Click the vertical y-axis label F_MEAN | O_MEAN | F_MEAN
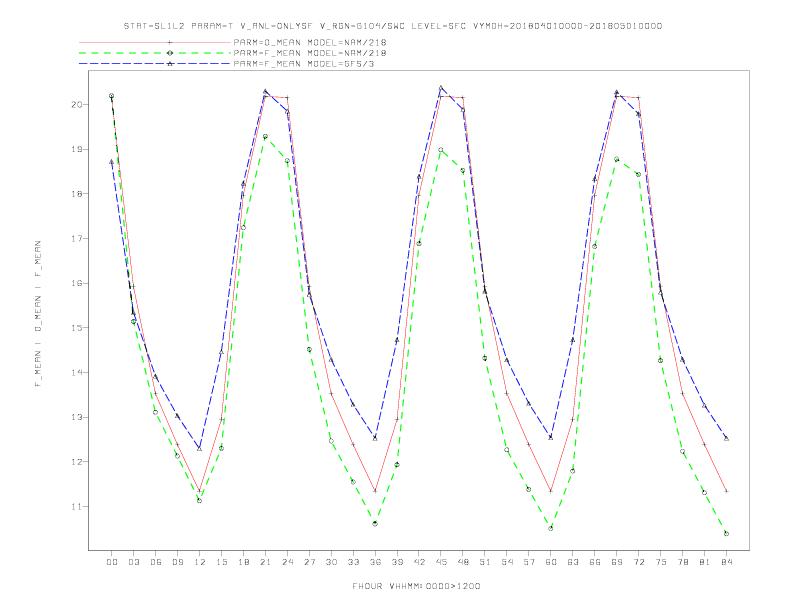Image resolution: width=792 pixels, height=612 pixels. (x=38, y=314)
